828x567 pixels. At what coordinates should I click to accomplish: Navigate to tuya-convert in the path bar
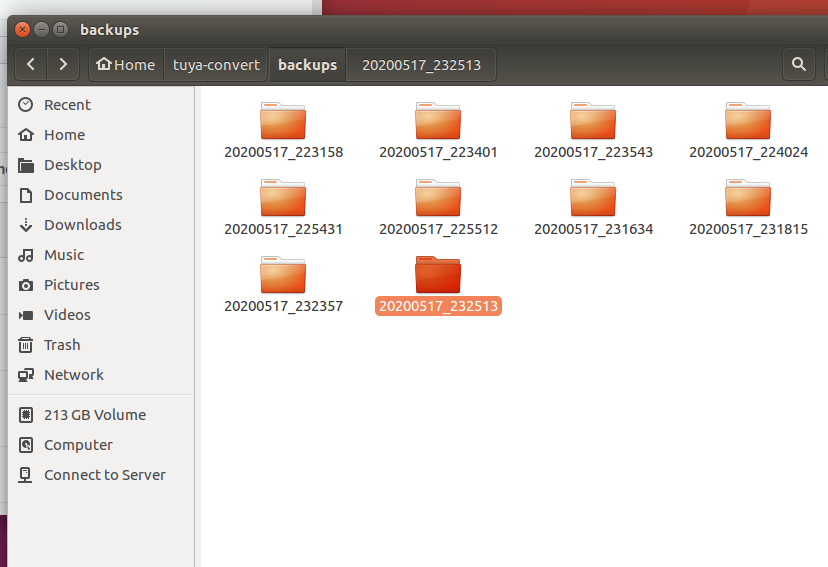(x=216, y=64)
